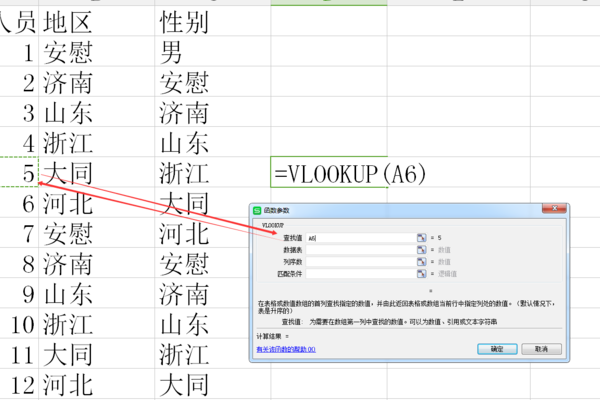Select number cell 12

click(19, 384)
